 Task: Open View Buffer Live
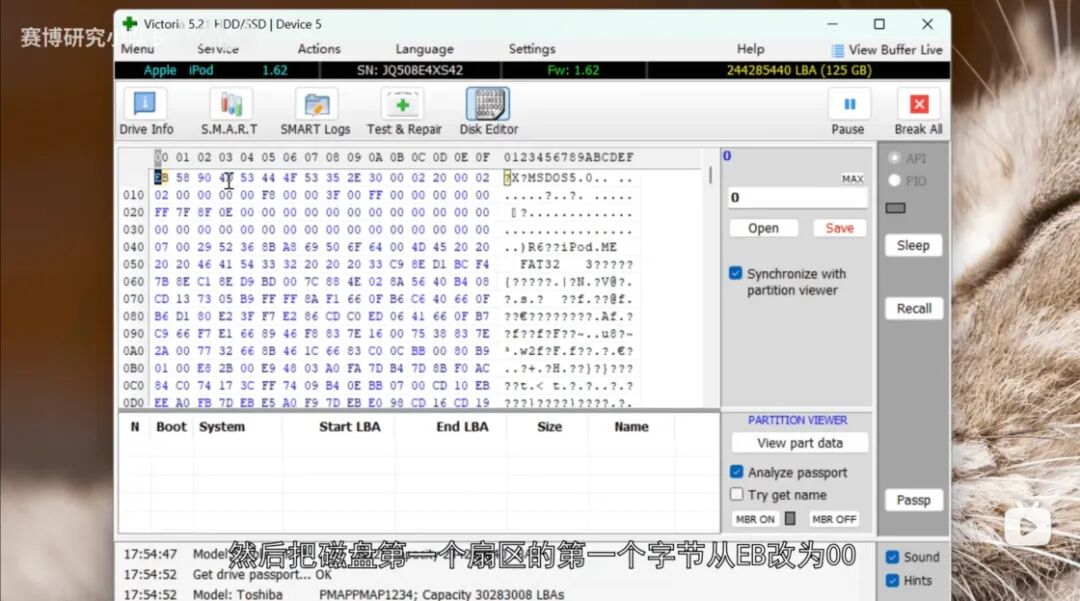[887, 50]
